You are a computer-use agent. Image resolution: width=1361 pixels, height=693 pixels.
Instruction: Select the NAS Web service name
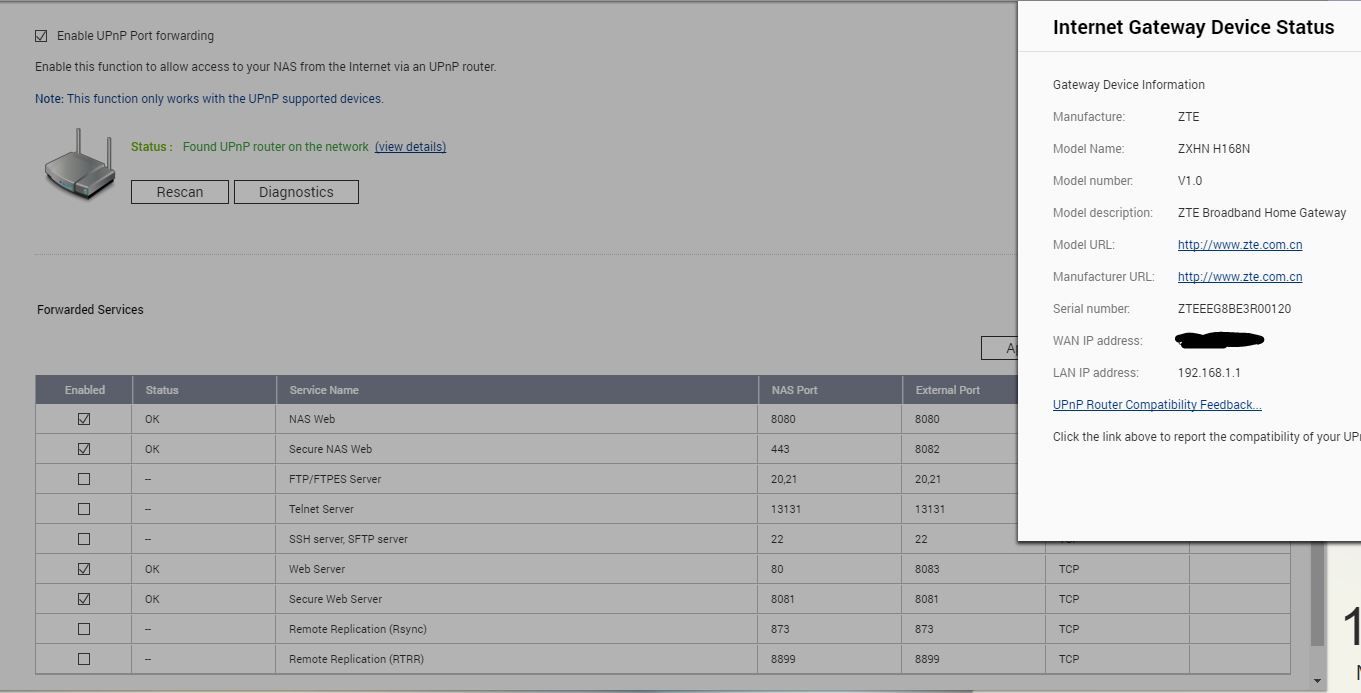pos(312,419)
